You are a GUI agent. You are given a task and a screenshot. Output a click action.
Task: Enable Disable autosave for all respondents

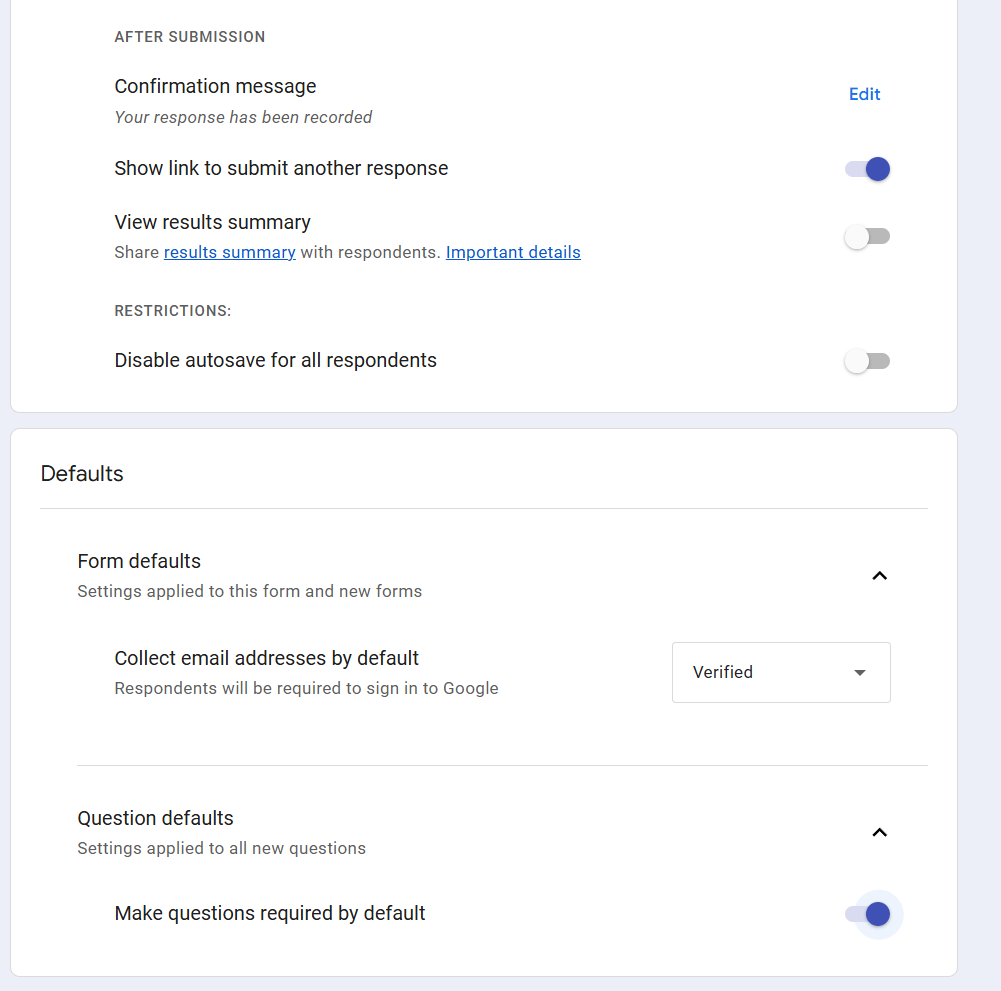point(867,361)
